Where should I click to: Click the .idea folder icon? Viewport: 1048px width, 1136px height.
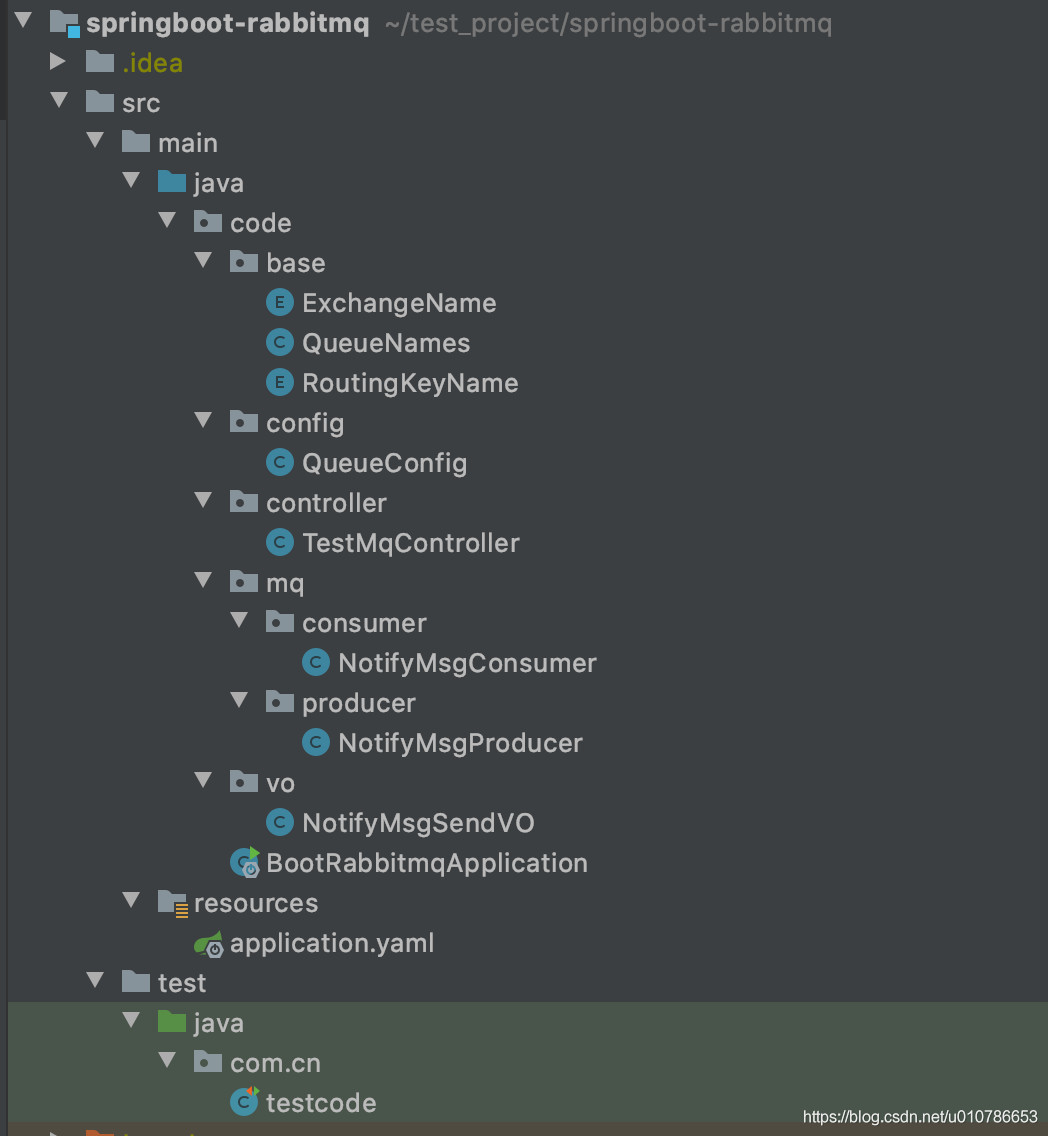point(99,62)
